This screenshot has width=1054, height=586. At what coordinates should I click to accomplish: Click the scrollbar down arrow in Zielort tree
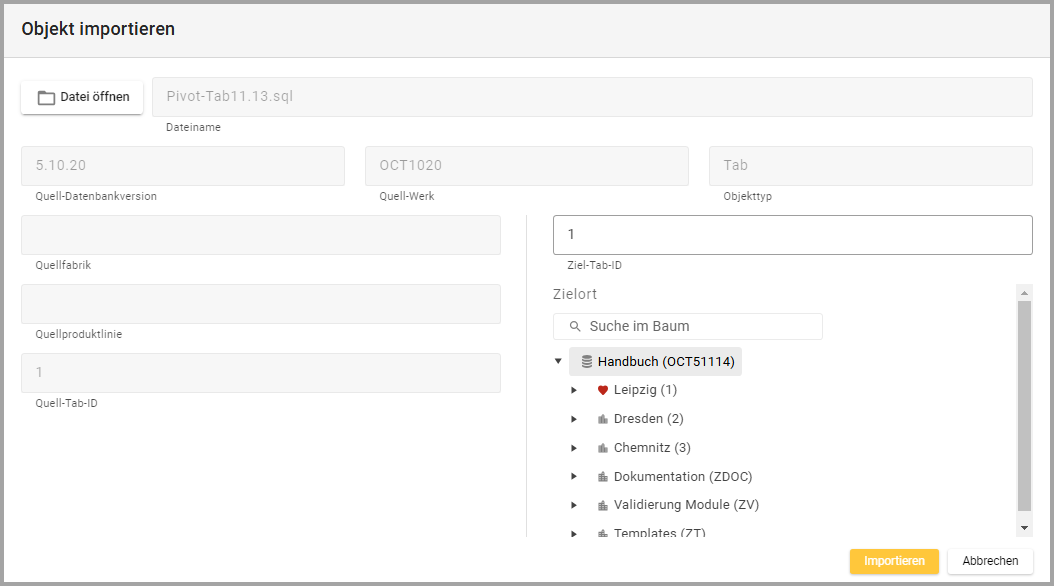click(1024, 527)
